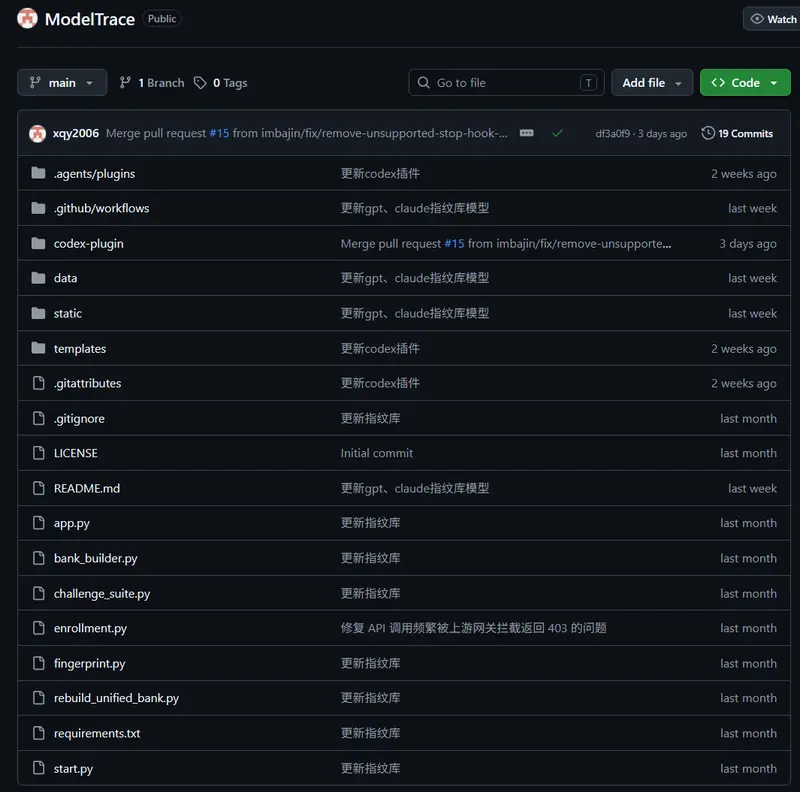Open the .github/workflows folder
Image resolution: width=800 pixels, height=792 pixels.
coord(102,208)
